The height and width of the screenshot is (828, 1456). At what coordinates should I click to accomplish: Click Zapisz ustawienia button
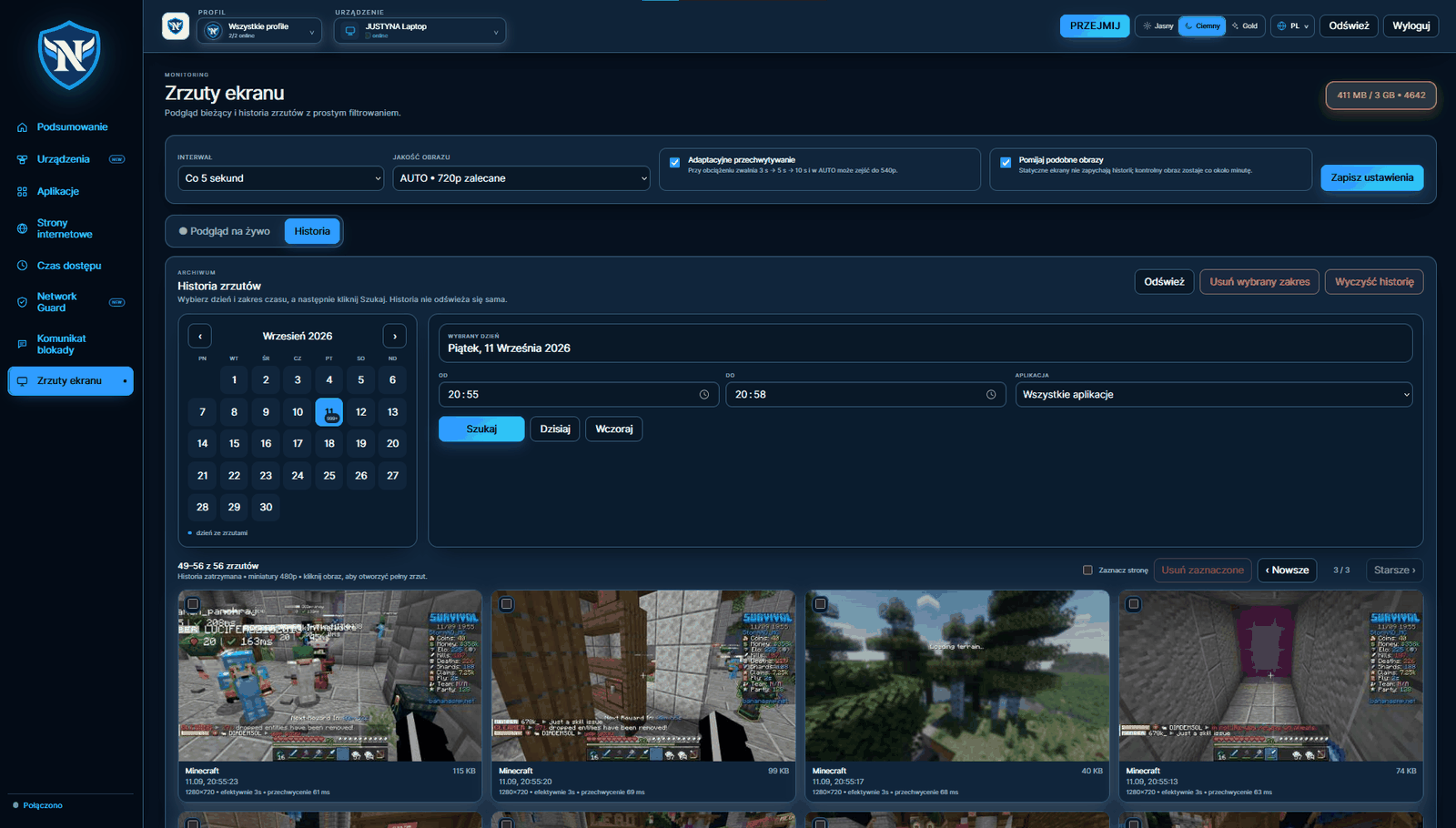1371,177
